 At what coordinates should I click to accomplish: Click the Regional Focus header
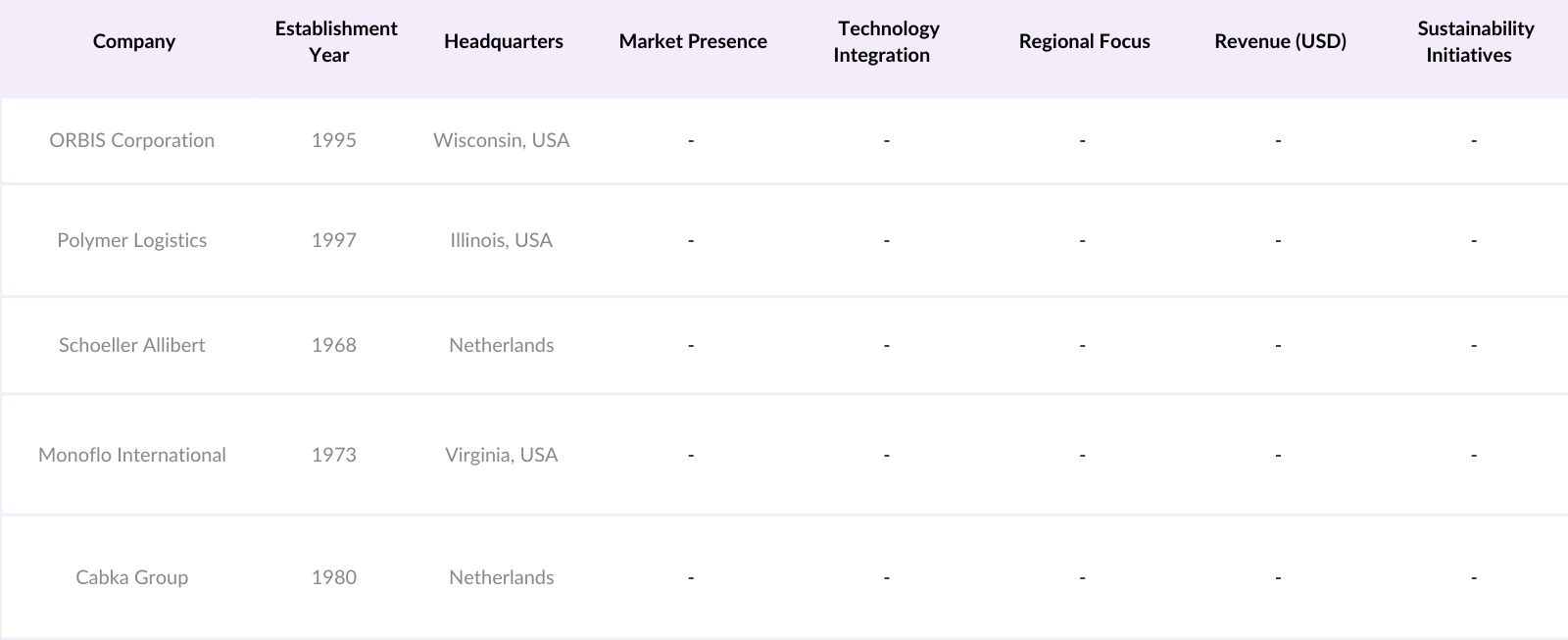(1084, 41)
